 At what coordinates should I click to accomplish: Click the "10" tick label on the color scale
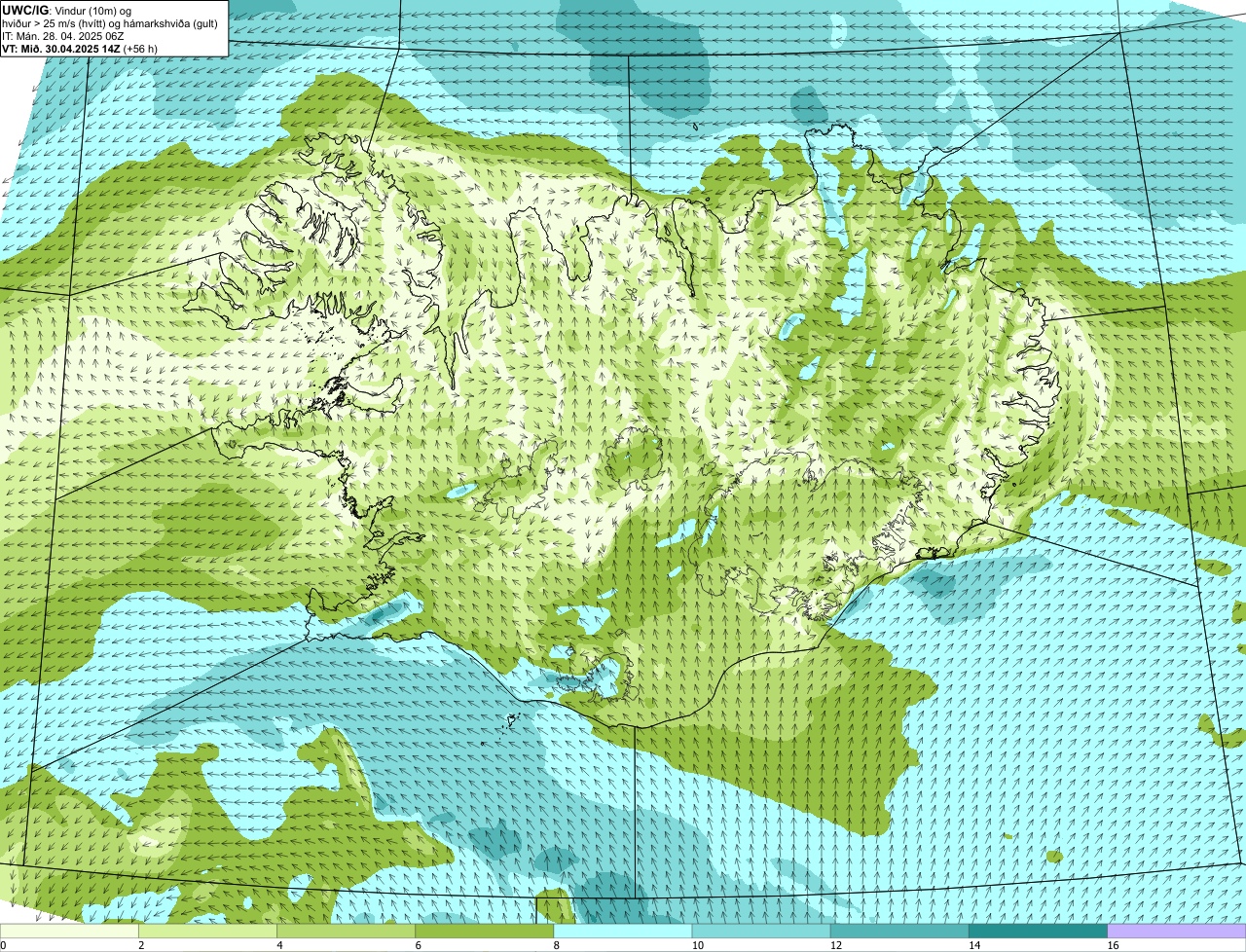coord(697,945)
